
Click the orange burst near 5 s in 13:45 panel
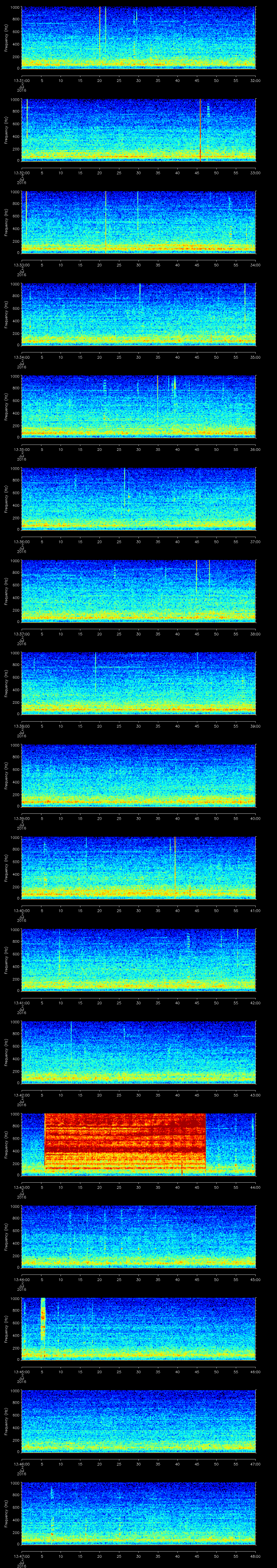coord(43,1320)
